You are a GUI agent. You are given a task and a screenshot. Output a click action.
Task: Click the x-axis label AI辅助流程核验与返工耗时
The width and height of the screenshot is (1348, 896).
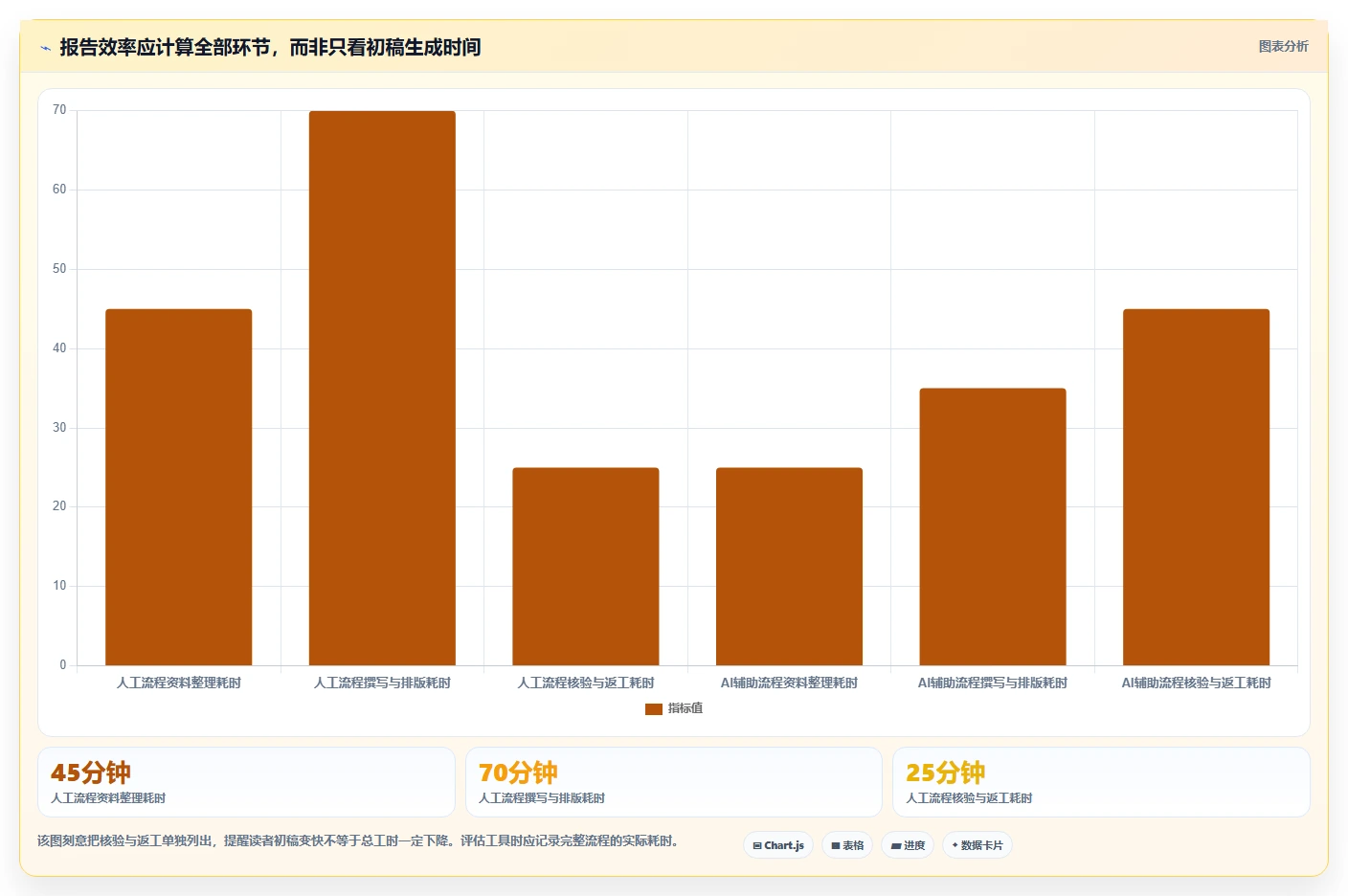[x=1196, y=683]
